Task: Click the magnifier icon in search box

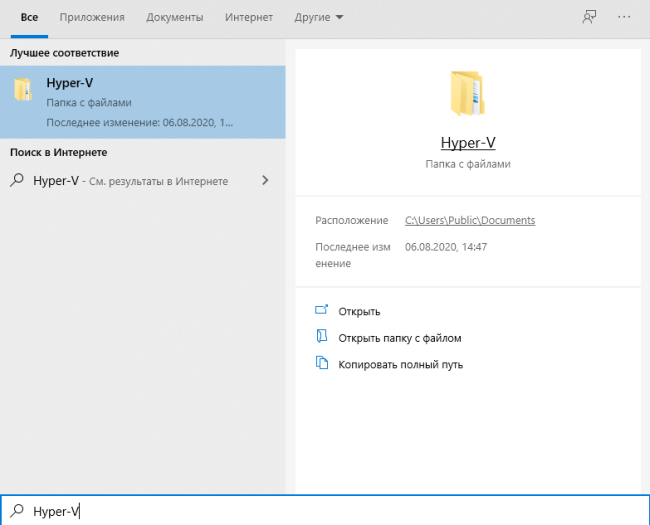Action: point(17,510)
